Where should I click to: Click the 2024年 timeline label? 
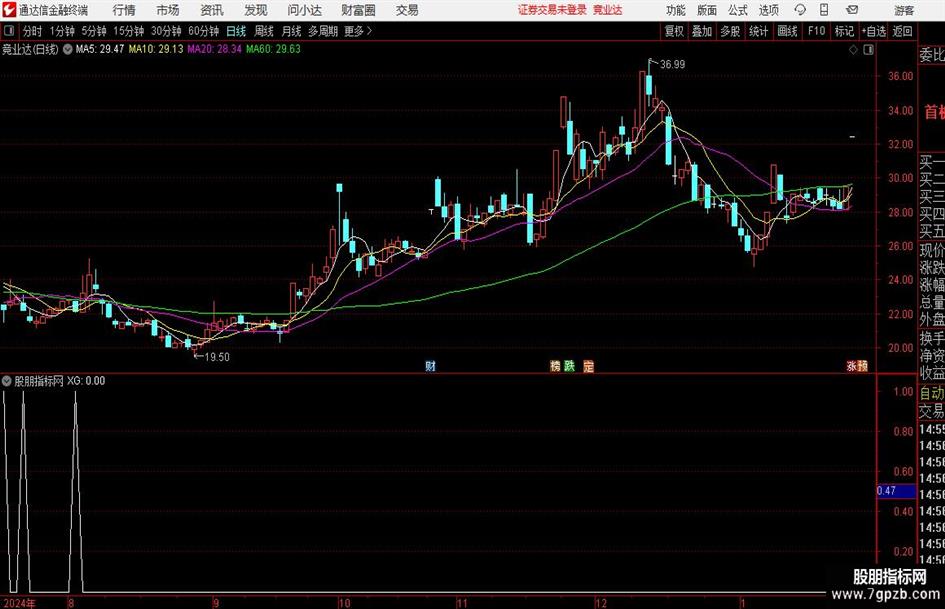[19, 603]
